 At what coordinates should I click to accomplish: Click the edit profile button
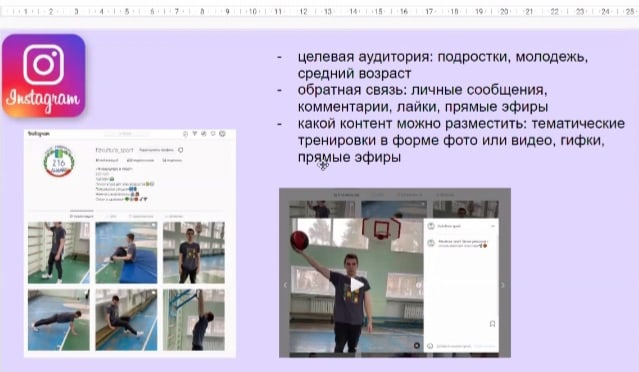click(x=156, y=150)
